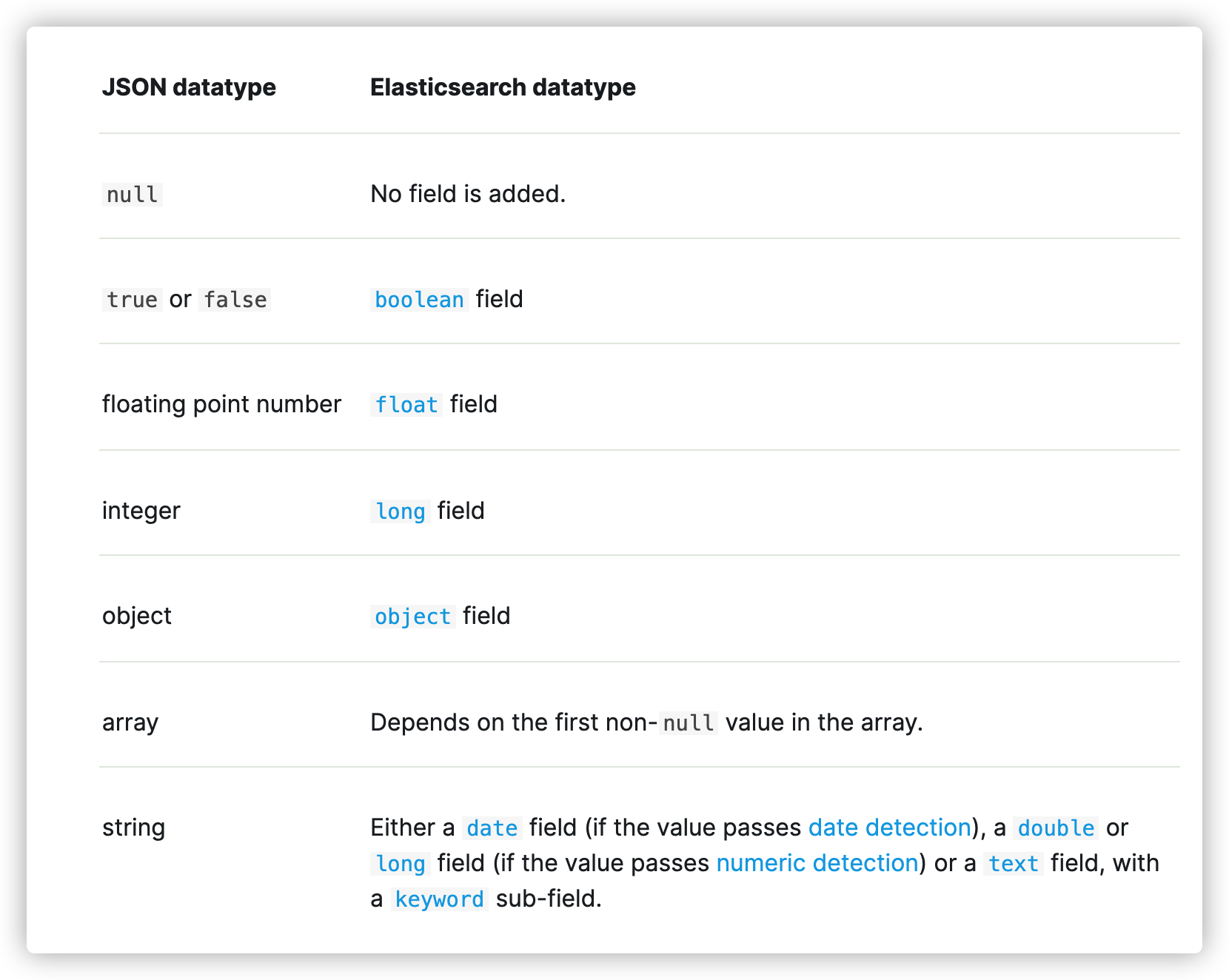Click the 'array' JSON datatype cell

point(130,722)
